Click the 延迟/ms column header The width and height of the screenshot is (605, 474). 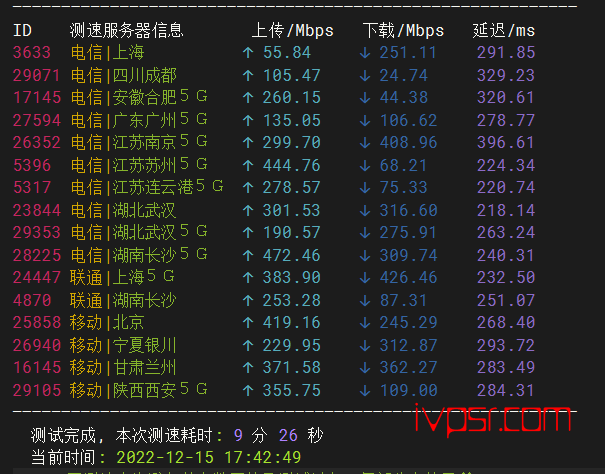[504, 30]
